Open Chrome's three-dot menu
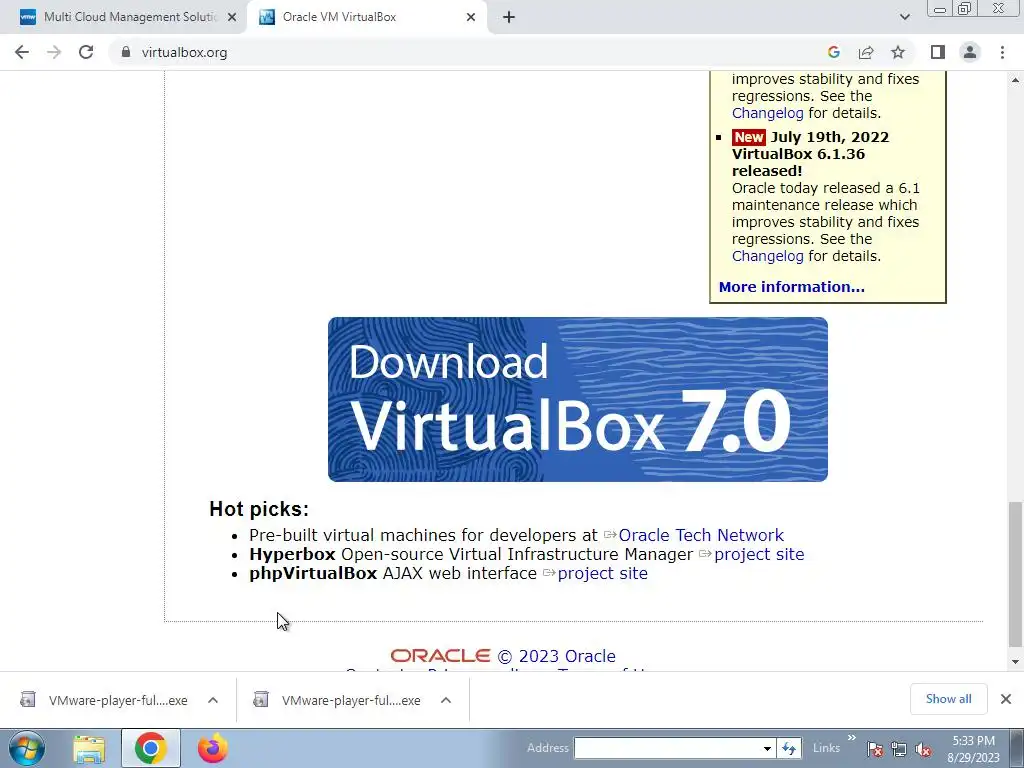This screenshot has height=768, width=1024. [1002, 52]
